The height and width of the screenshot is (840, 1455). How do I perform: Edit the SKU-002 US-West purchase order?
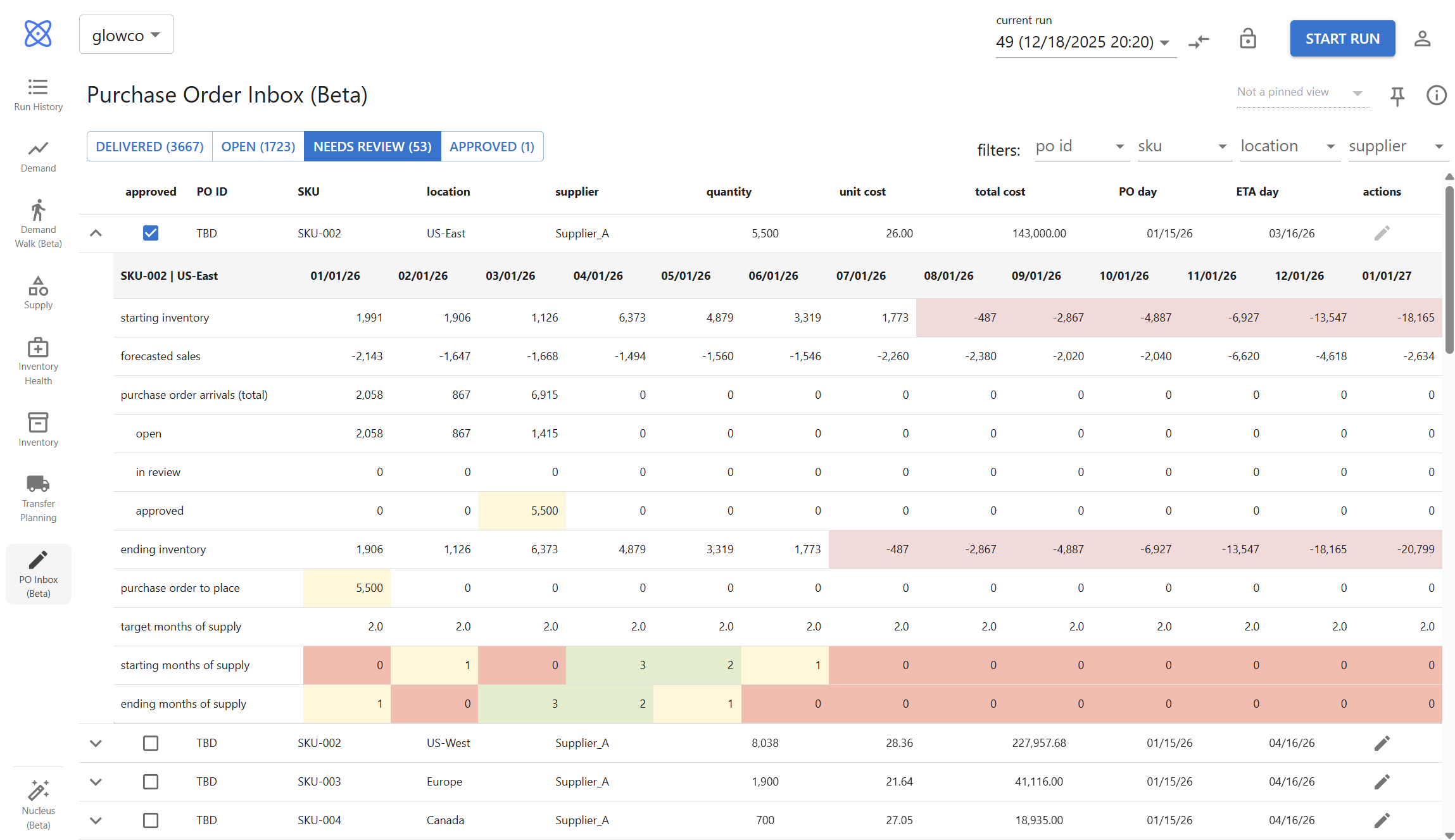(1382, 743)
